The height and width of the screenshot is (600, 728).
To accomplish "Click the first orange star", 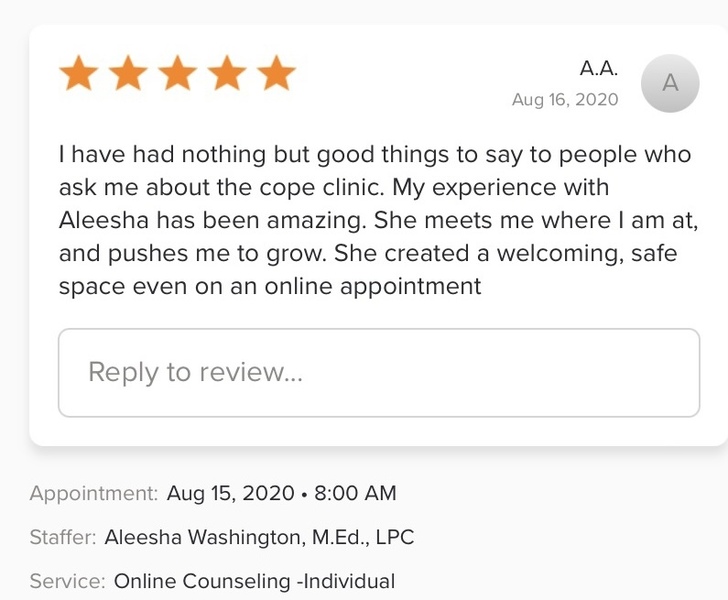I will (78, 74).
